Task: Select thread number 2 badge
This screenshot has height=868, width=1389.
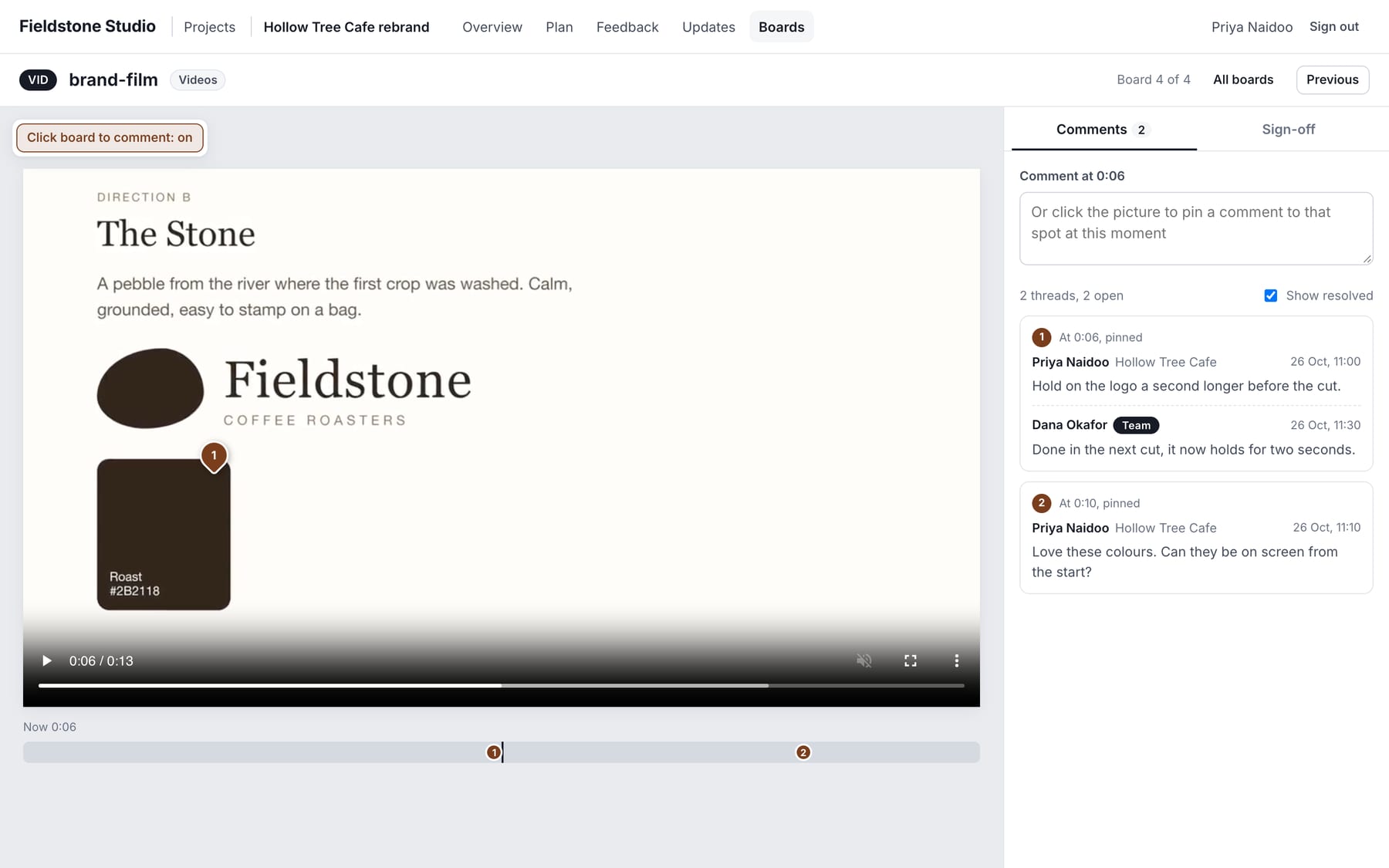Action: coord(1042,503)
